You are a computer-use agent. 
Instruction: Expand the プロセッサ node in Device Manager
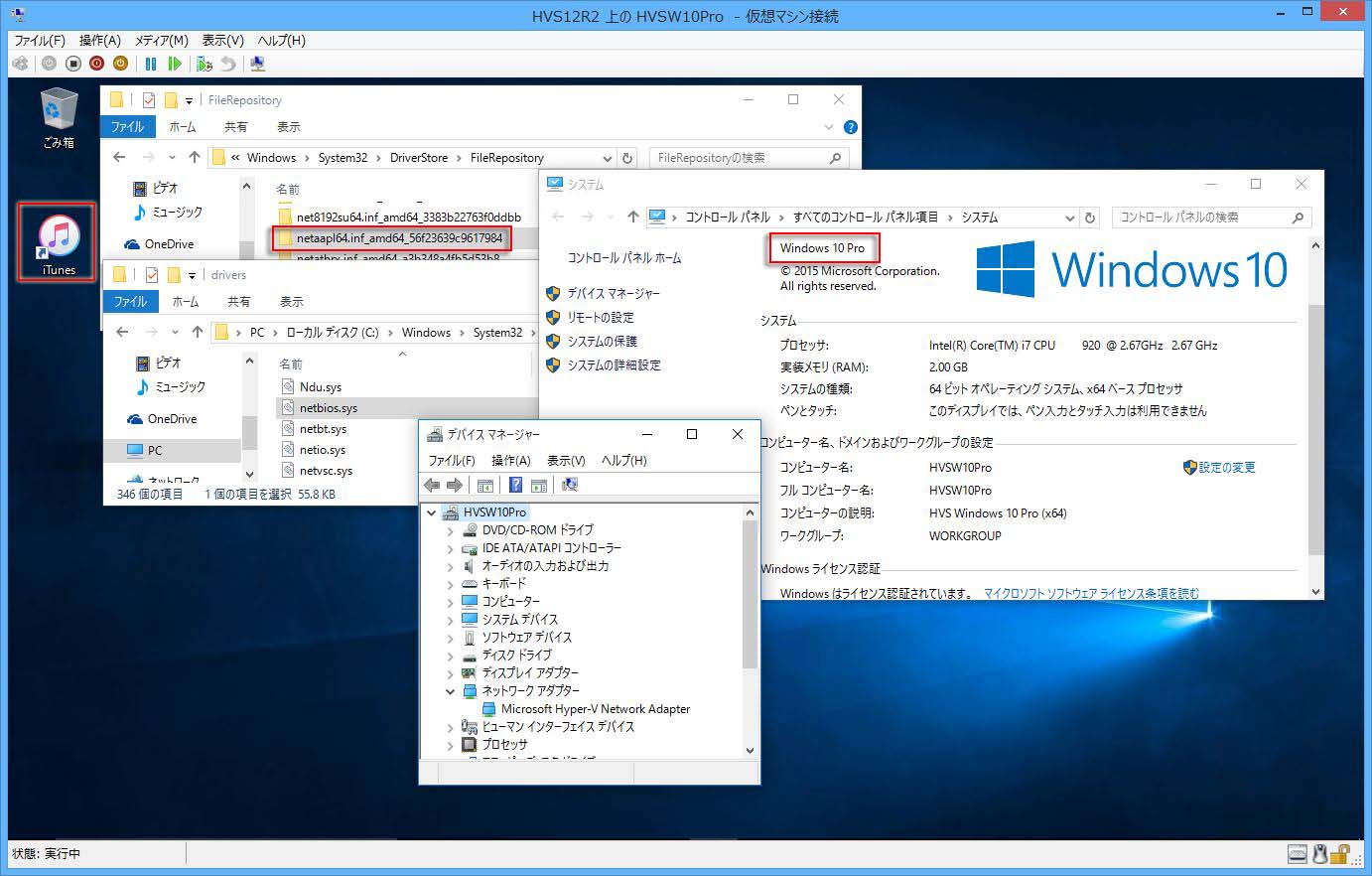coord(450,745)
